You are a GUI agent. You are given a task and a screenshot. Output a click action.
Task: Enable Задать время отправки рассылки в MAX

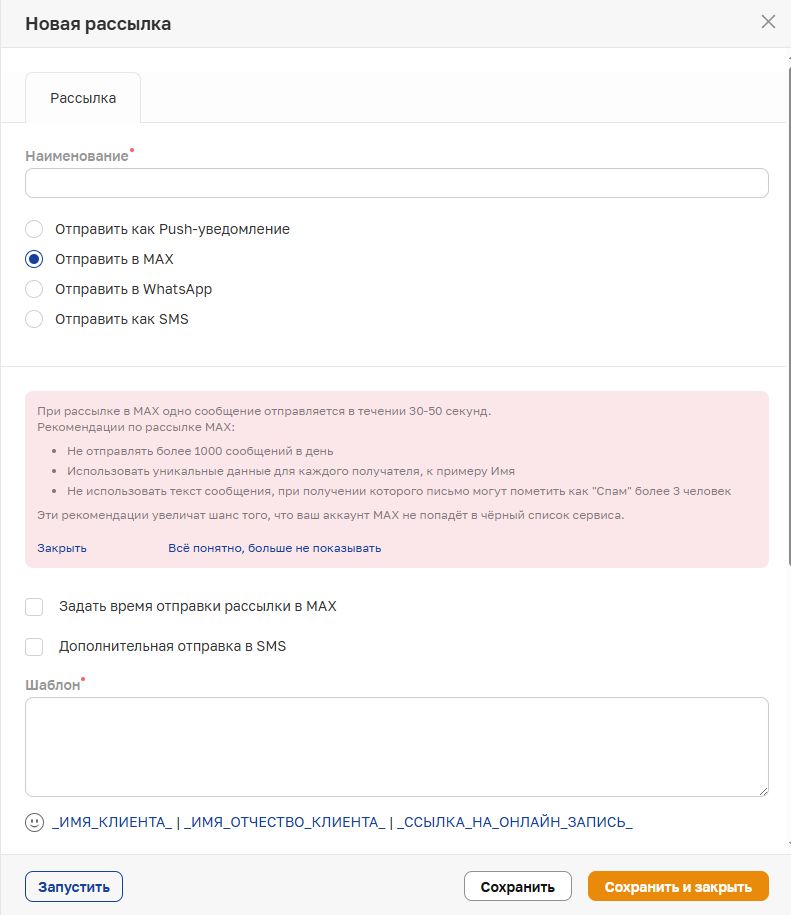[x=35, y=606]
